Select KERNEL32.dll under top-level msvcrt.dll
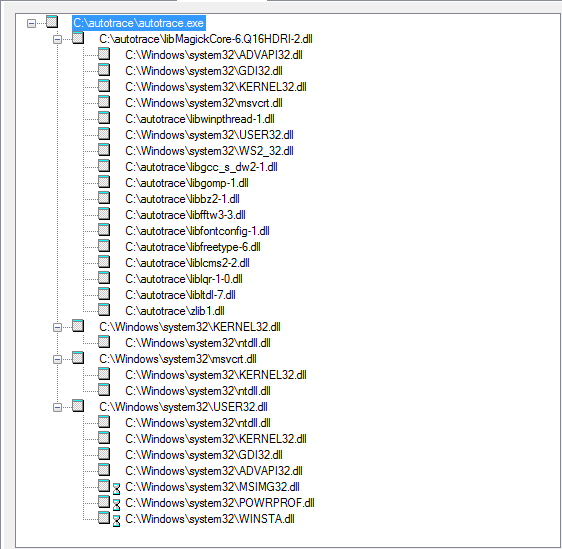 tap(216, 375)
